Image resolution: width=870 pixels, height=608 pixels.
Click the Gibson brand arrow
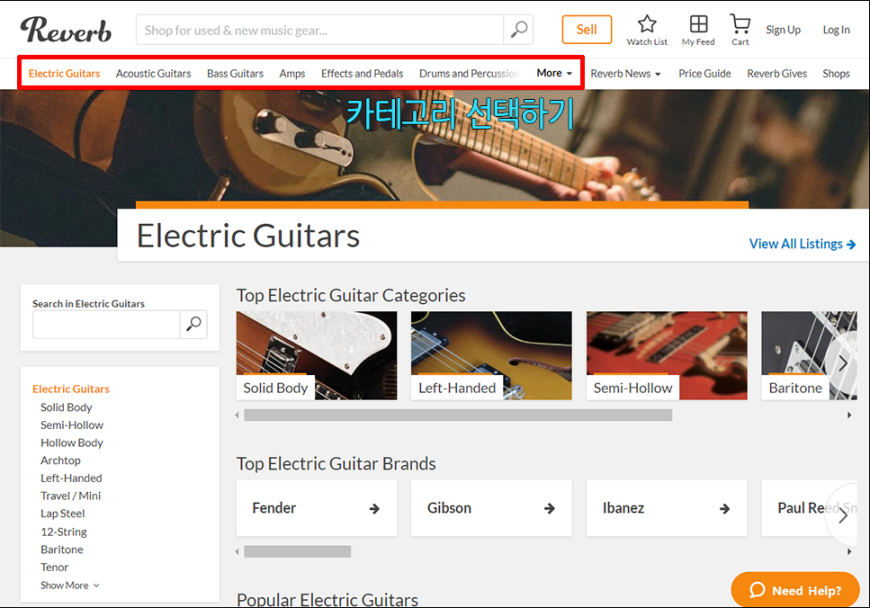pos(549,508)
